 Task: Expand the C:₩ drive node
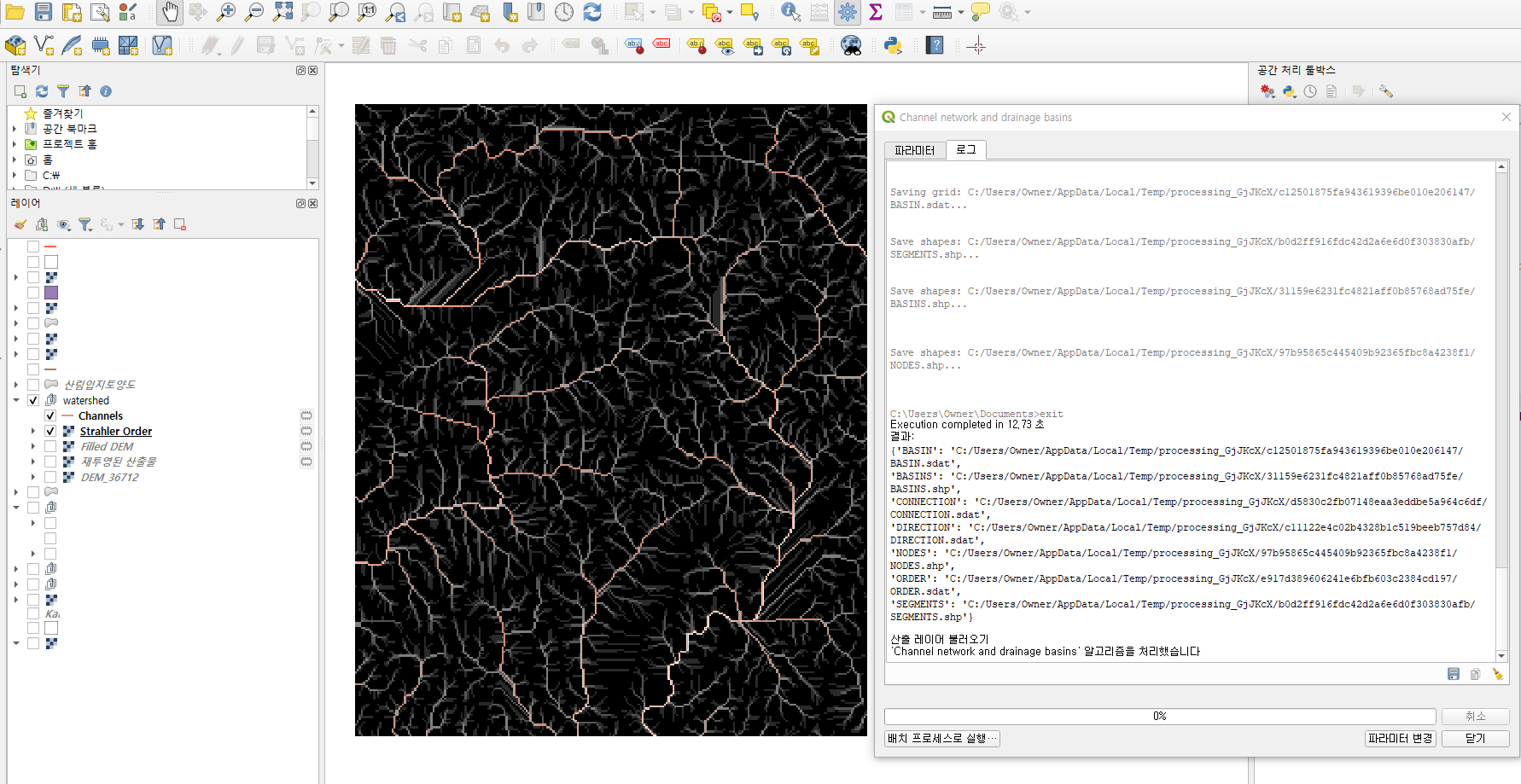[x=15, y=175]
